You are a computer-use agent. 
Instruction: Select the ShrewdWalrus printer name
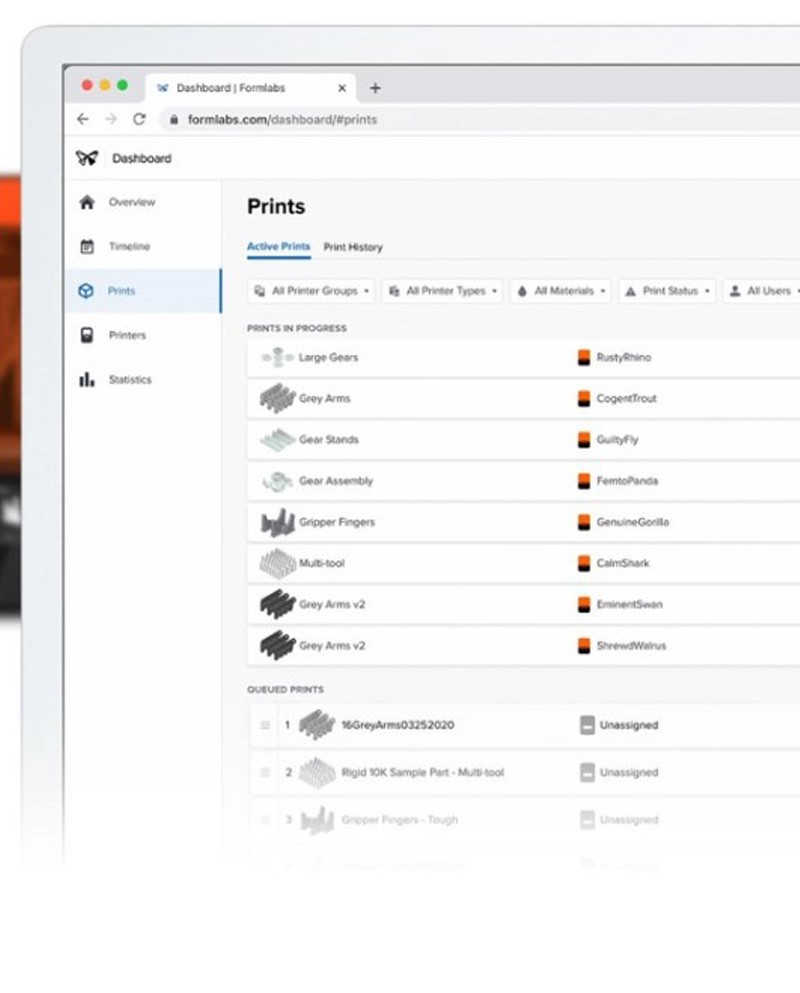click(x=631, y=645)
